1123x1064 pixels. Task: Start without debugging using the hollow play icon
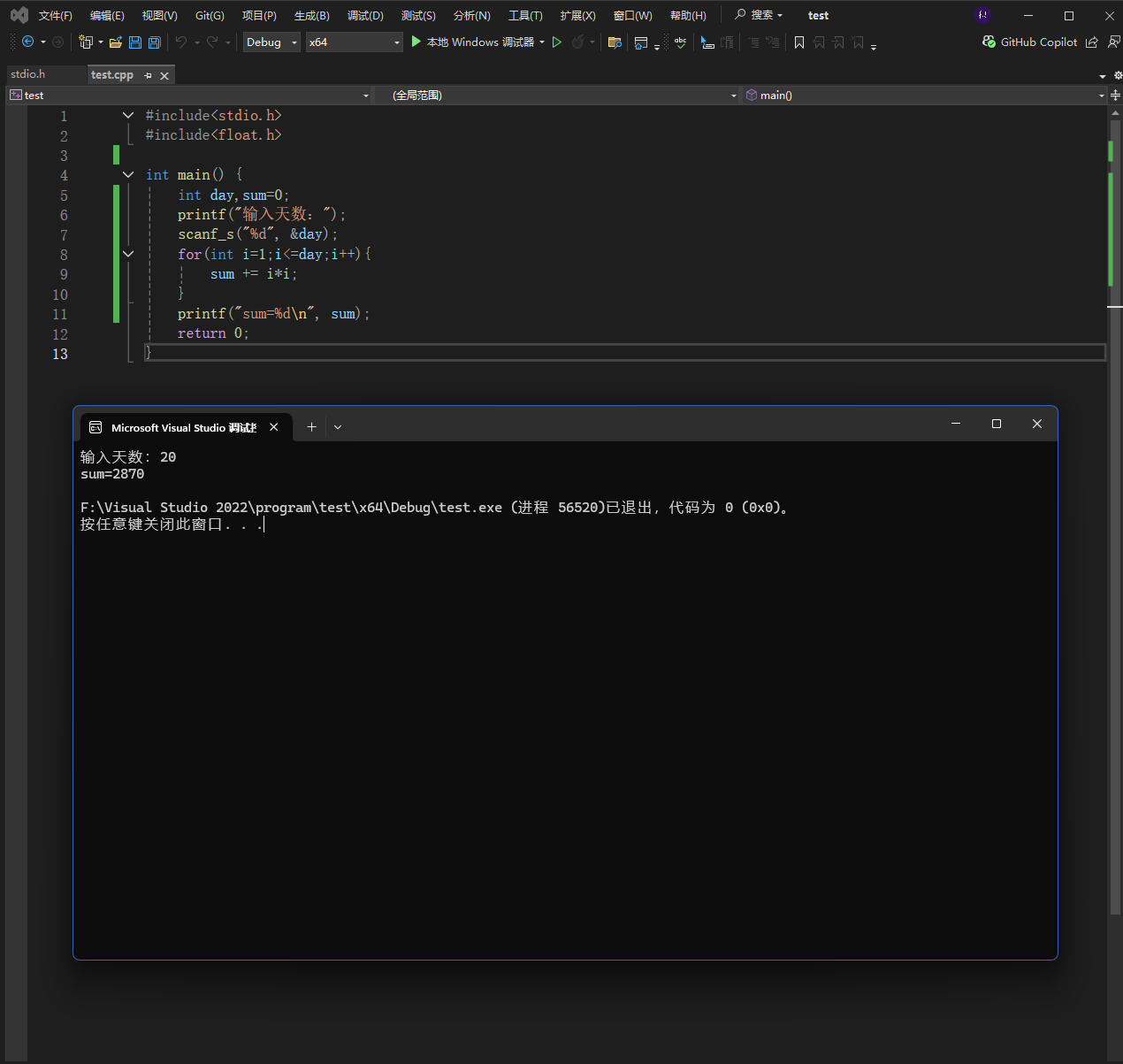(x=557, y=42)
